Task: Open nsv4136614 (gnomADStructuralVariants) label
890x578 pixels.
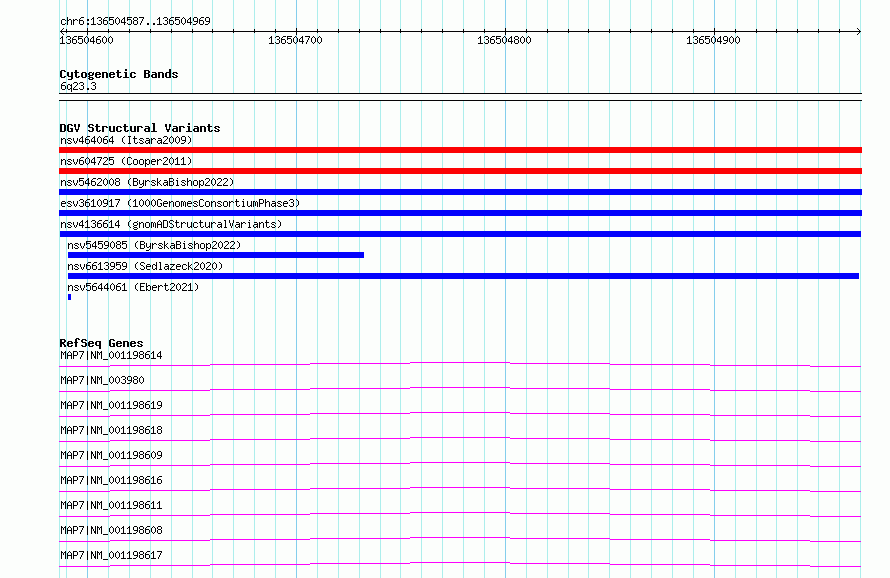Action: click(x=171, y=224)
